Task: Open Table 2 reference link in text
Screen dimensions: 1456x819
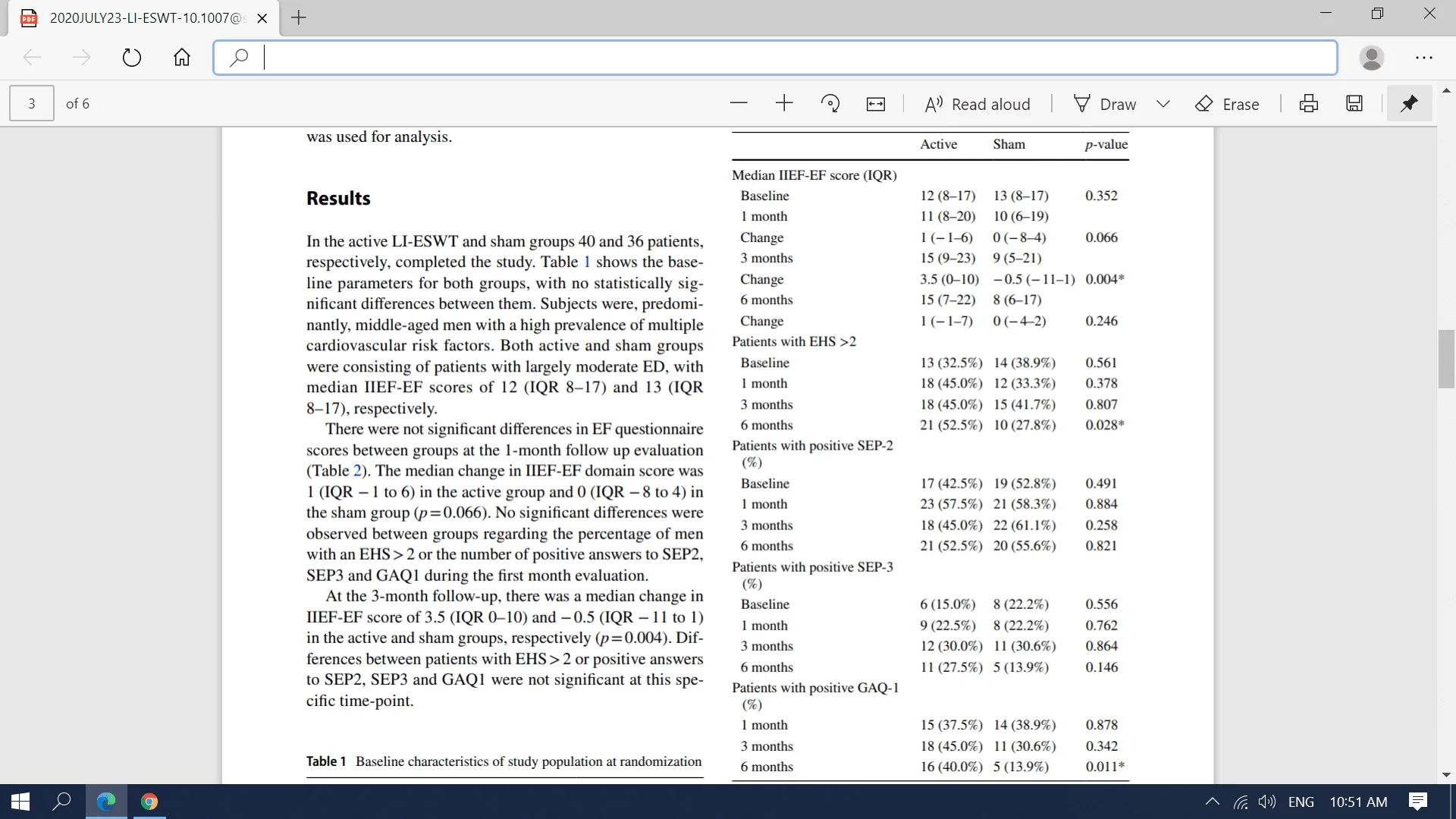Action: point(357,470)
